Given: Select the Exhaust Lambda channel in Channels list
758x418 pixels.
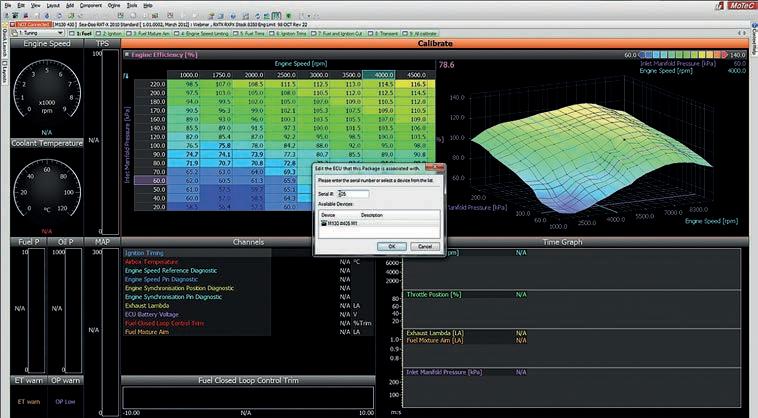Looking at the screenshot, I should (197, 305).
